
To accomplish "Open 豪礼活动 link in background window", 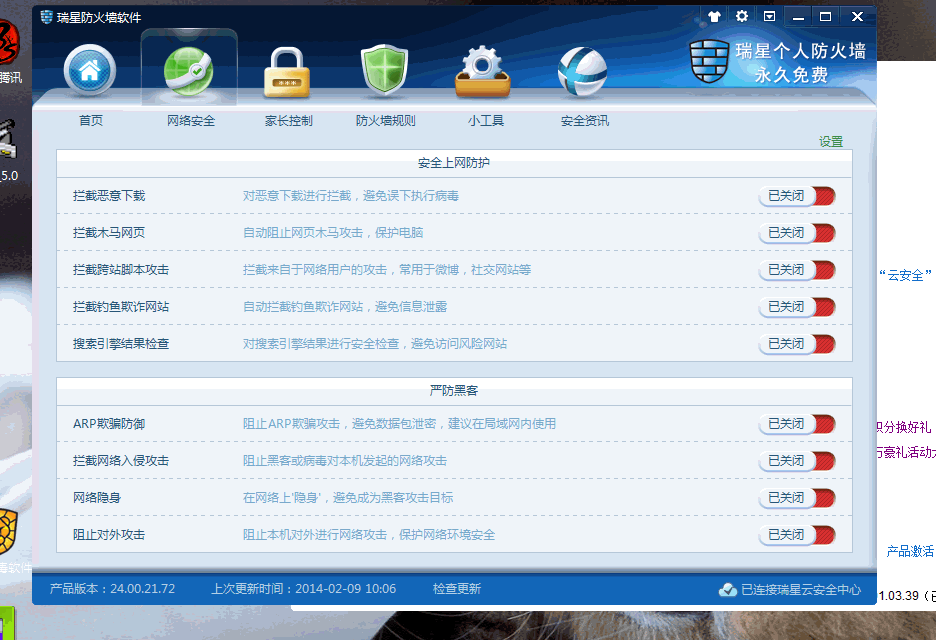I will (906, 453).
